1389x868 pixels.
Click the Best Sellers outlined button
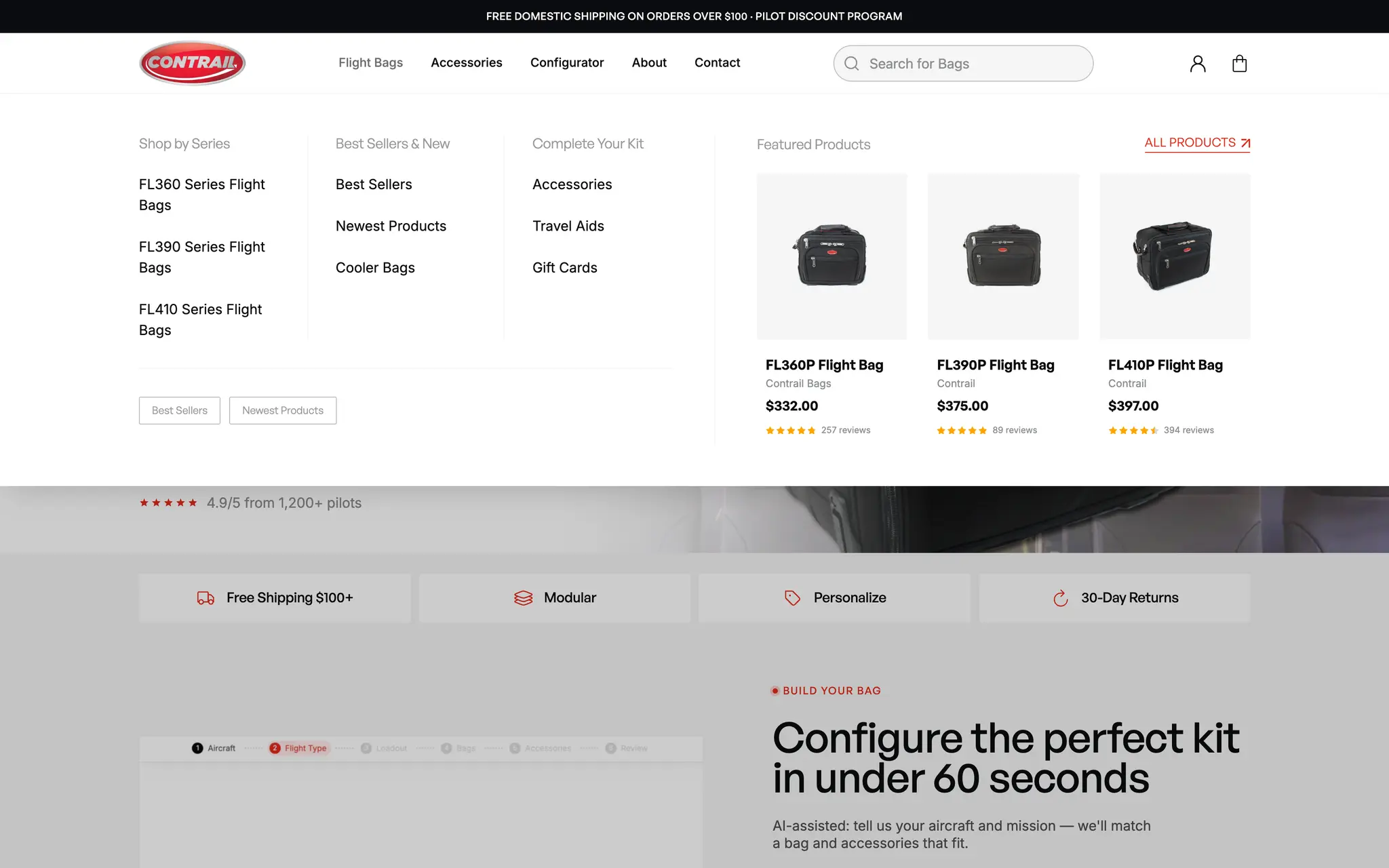click(x=180, y=410)
